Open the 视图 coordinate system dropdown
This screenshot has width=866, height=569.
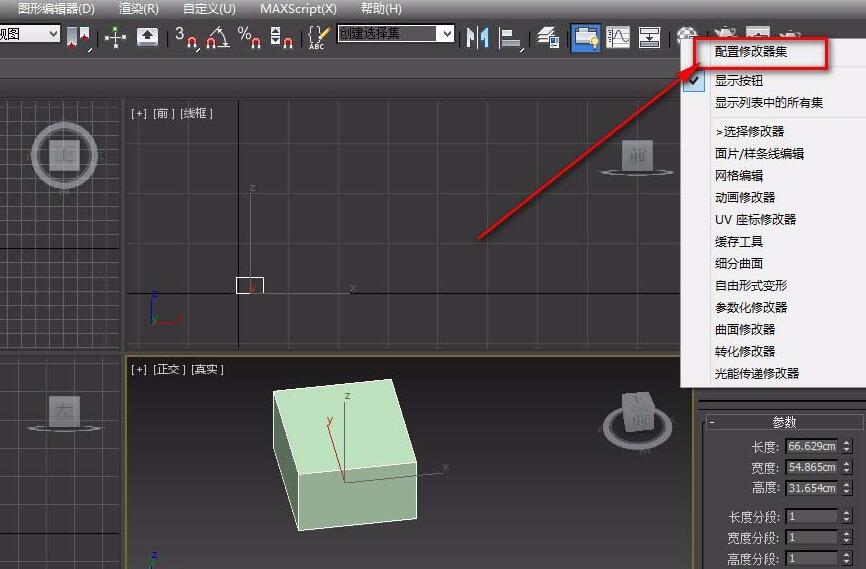pos(53,34)
